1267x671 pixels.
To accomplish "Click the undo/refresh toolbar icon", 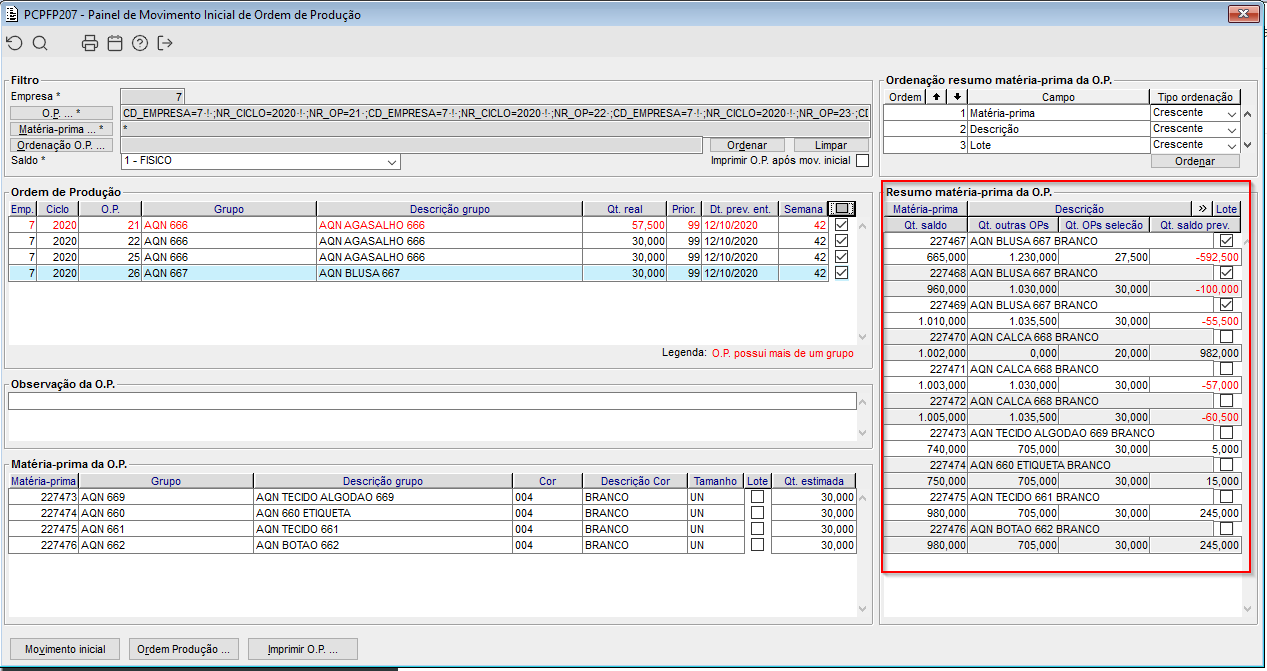I will 14,43.
